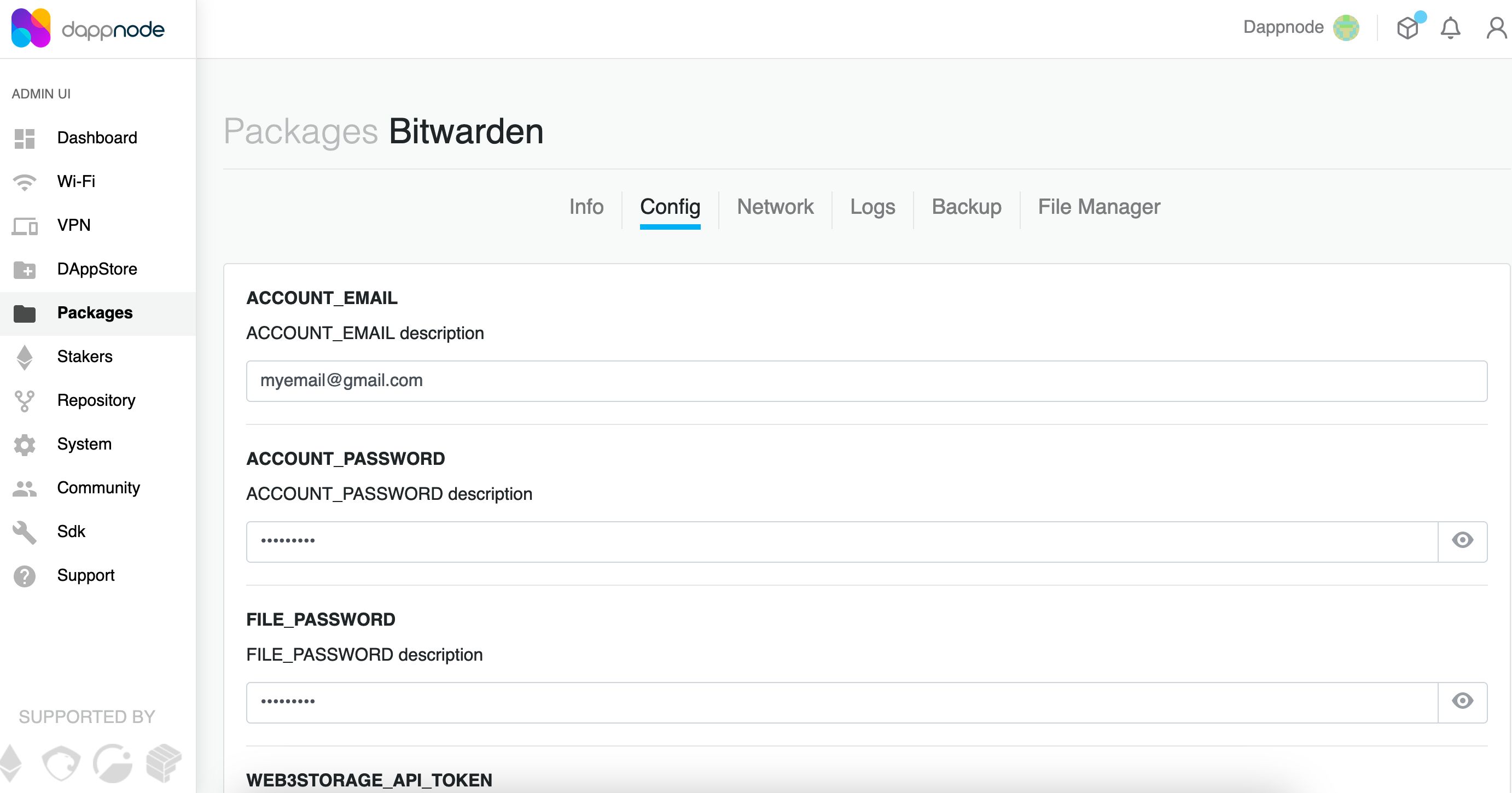Select the Wi-Fi signal icon
Screen dimensions: 1512x793
pos(25,182)
